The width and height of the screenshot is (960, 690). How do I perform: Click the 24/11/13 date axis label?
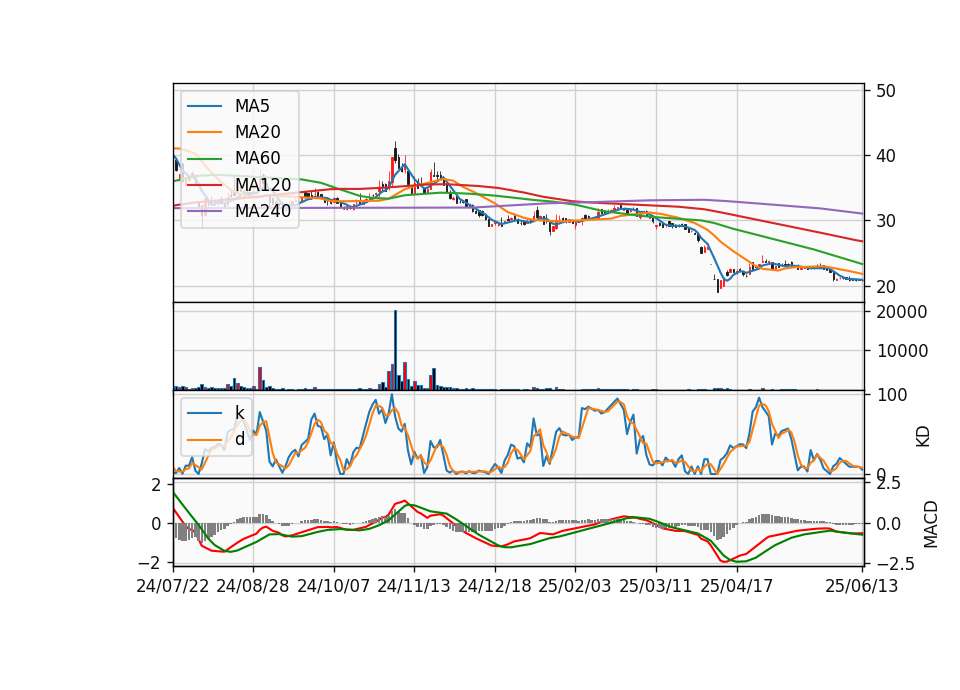coord(414,586)
